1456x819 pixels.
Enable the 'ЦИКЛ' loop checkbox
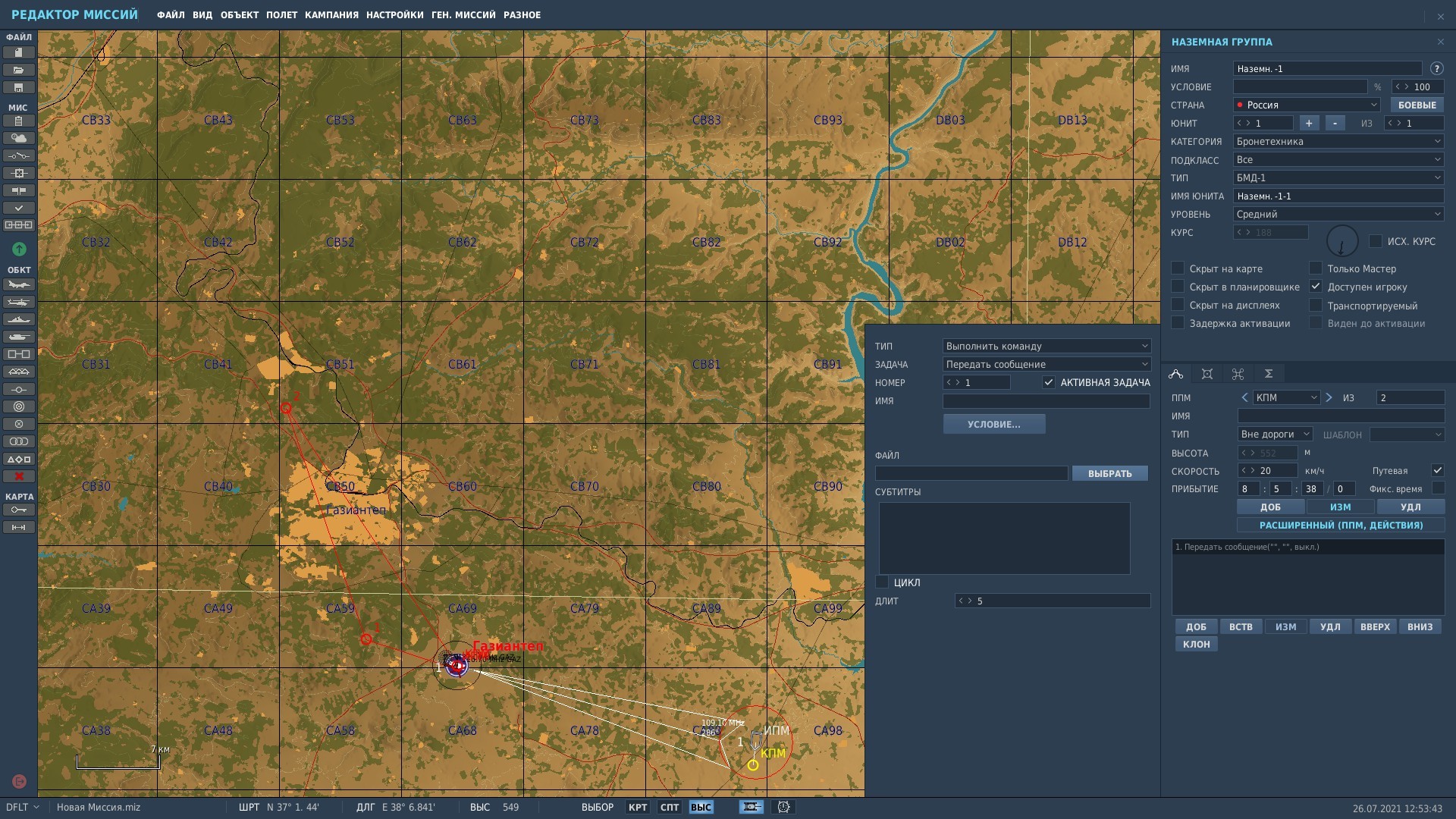[x=882, y=582]
